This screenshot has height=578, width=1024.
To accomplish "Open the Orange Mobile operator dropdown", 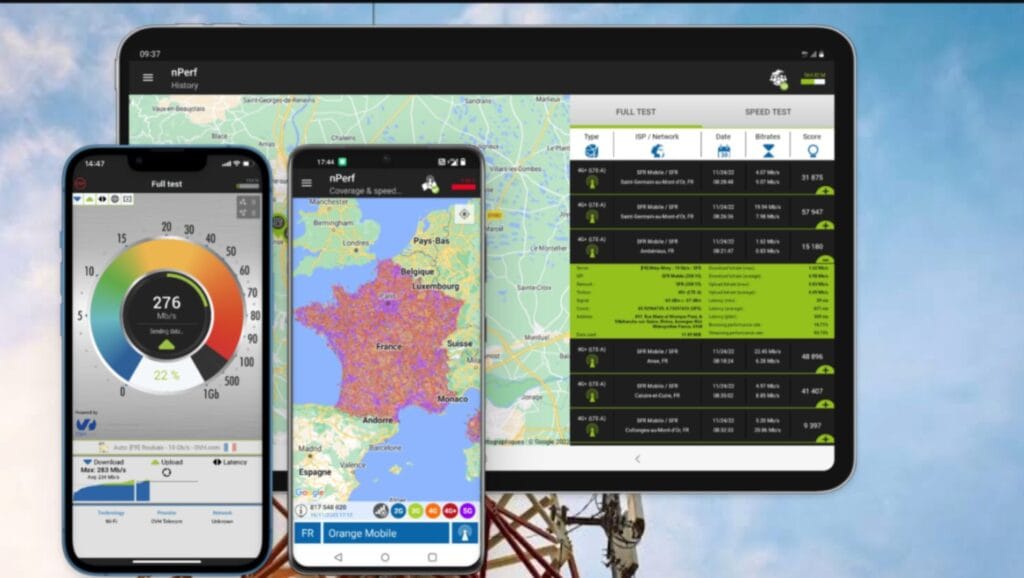I will [386, 534].
